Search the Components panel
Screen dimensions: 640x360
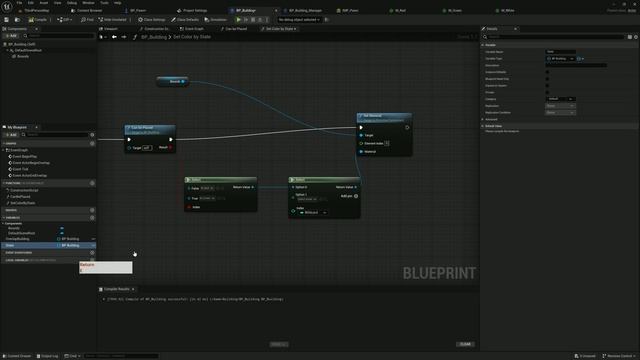[x=60, y=36]
